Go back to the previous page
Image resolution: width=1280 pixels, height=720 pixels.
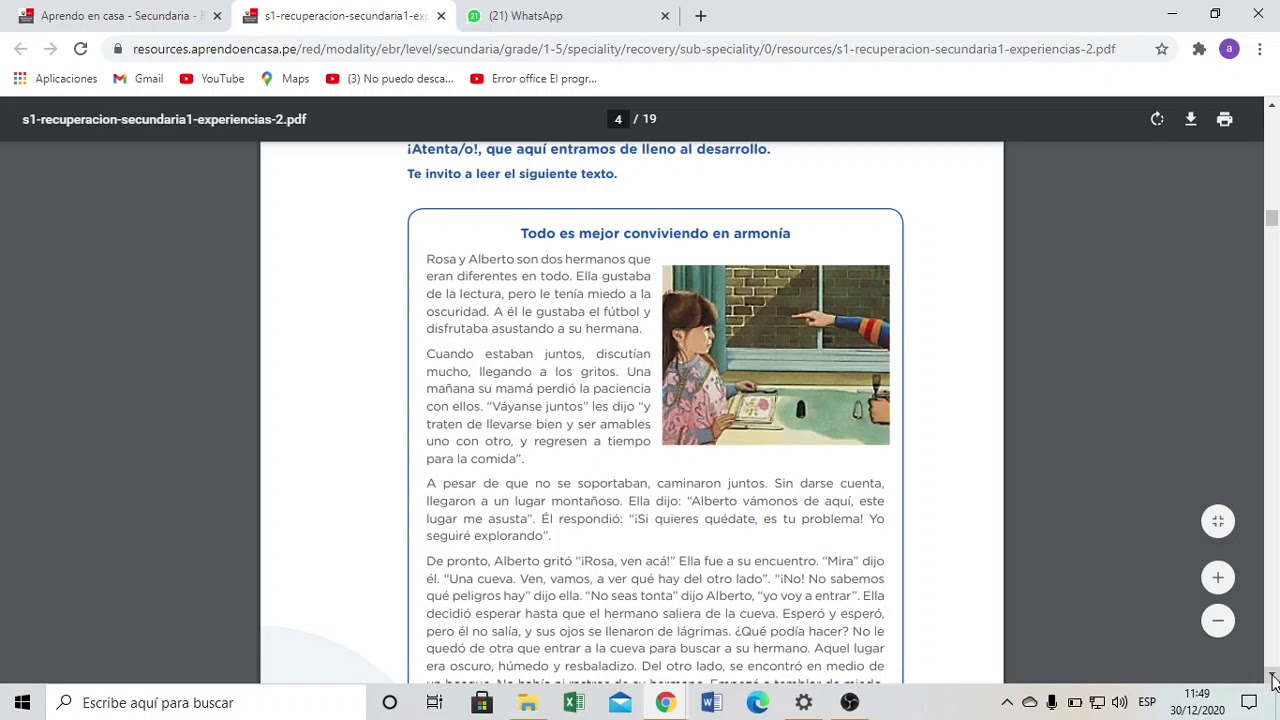tap(21, 49)
